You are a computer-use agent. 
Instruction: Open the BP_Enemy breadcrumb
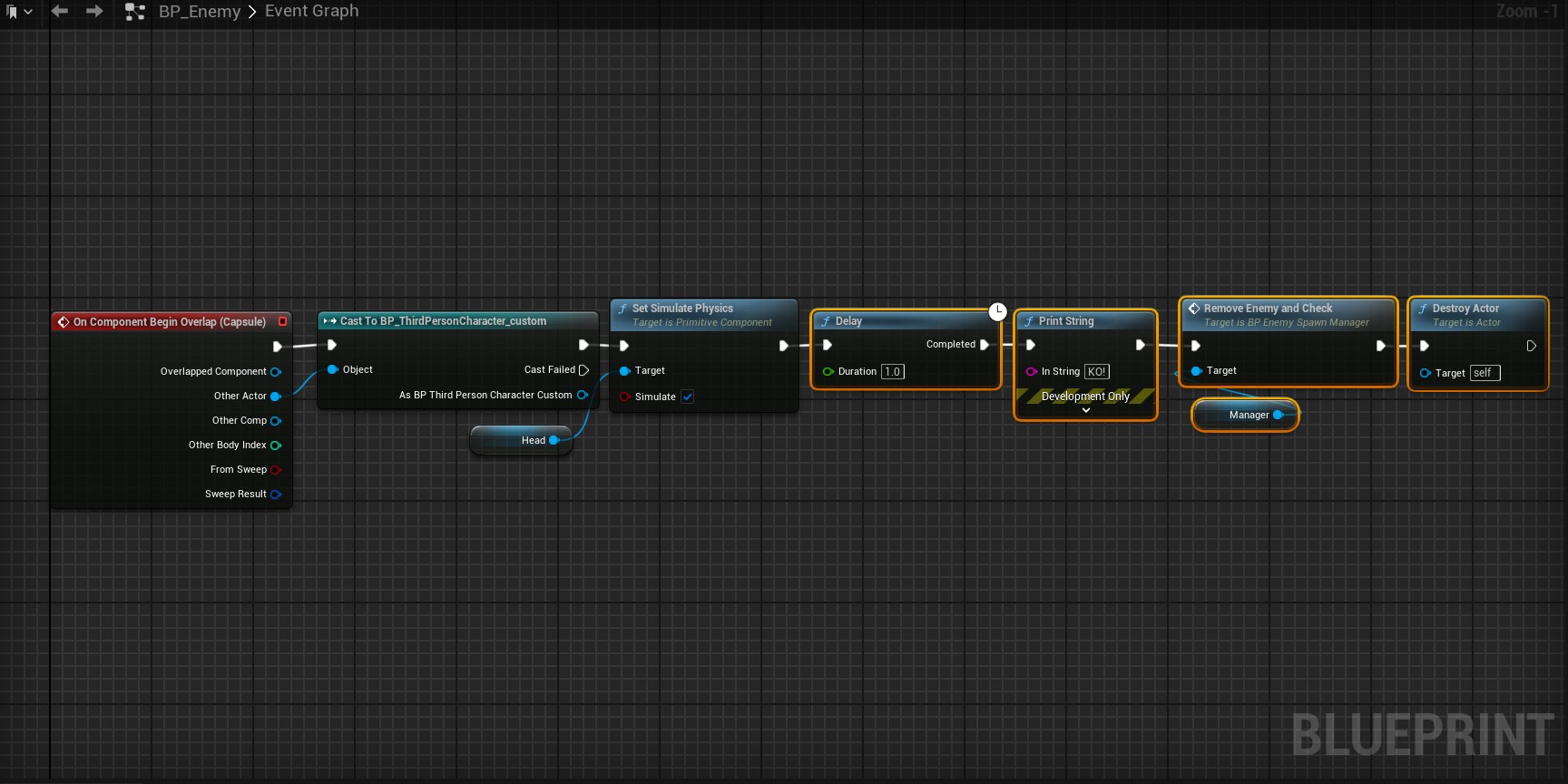[x=200, y=12]
